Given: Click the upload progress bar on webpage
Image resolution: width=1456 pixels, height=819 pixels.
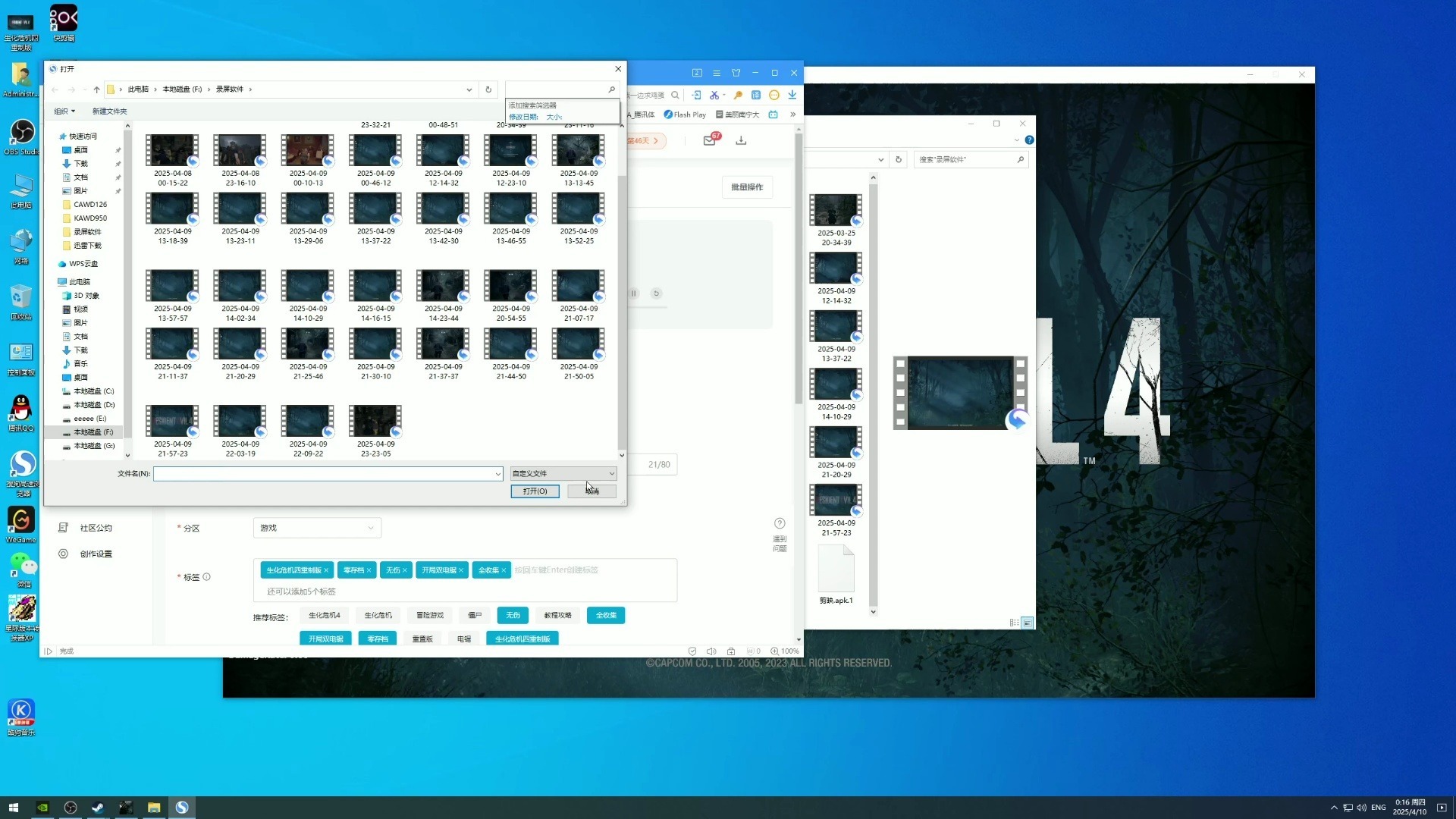Looking at the screenshot, I should coord(646,306).
